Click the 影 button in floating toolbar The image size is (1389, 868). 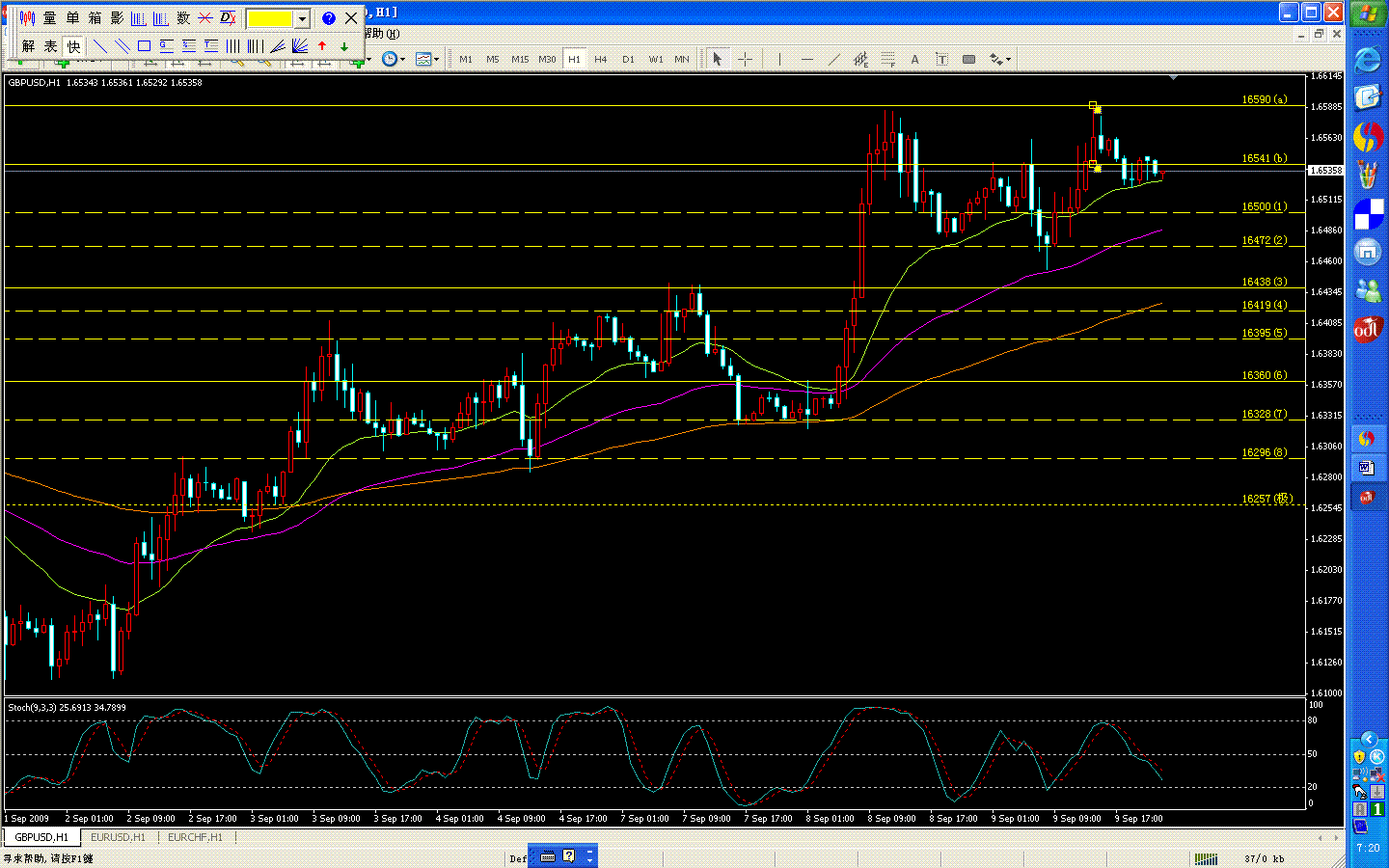(117, 18)
